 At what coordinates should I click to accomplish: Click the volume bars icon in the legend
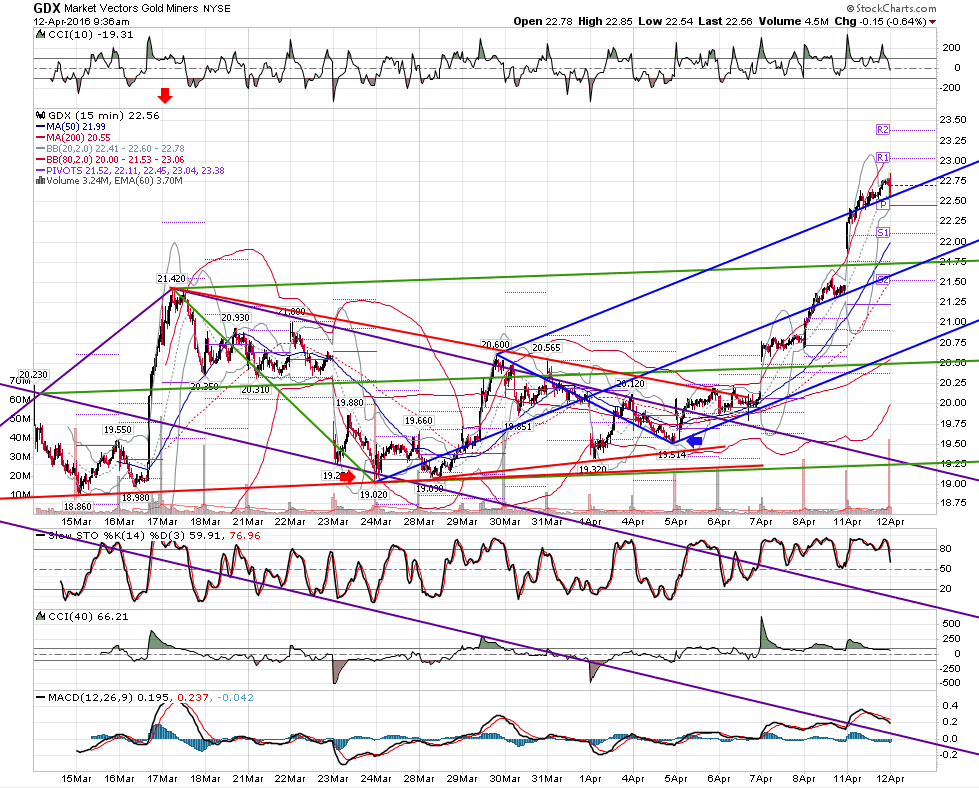click(x=41, y=181)
